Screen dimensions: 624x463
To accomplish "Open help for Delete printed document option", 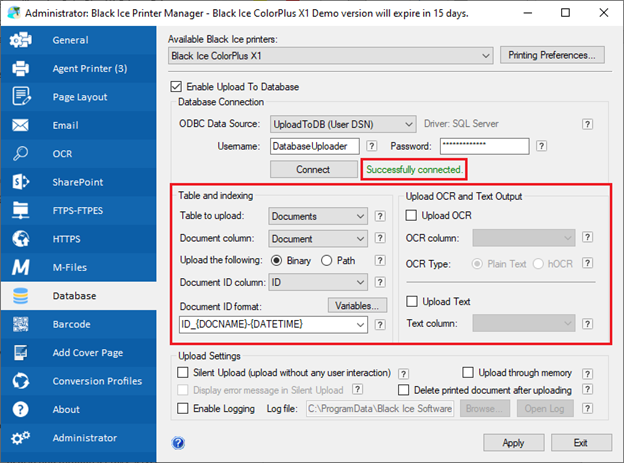I will pos(587,389).
